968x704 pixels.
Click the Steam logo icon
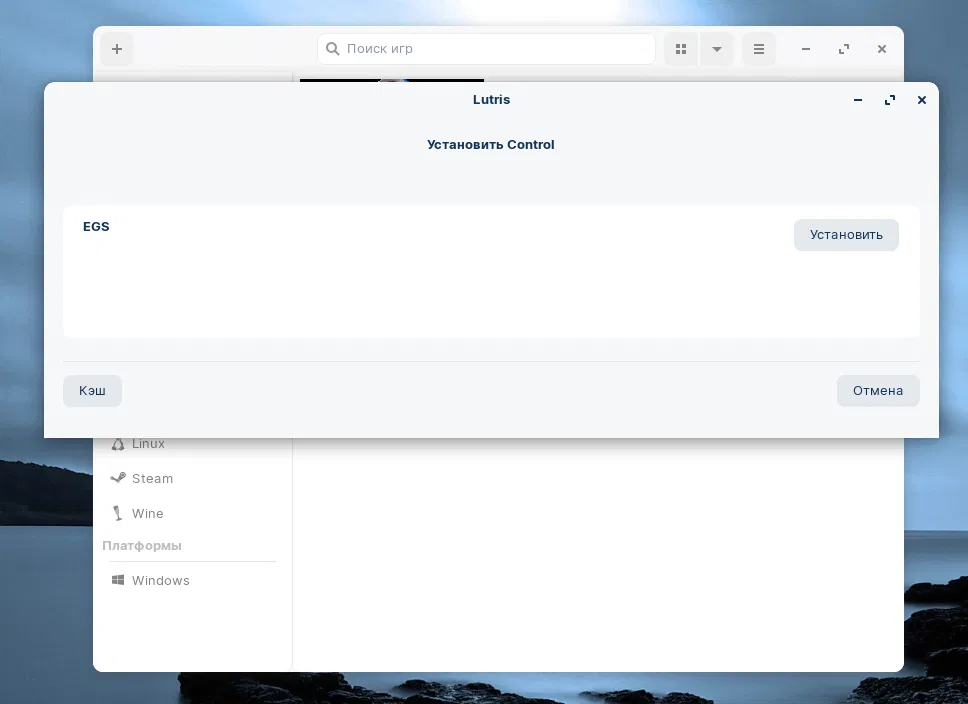[117, 478]
